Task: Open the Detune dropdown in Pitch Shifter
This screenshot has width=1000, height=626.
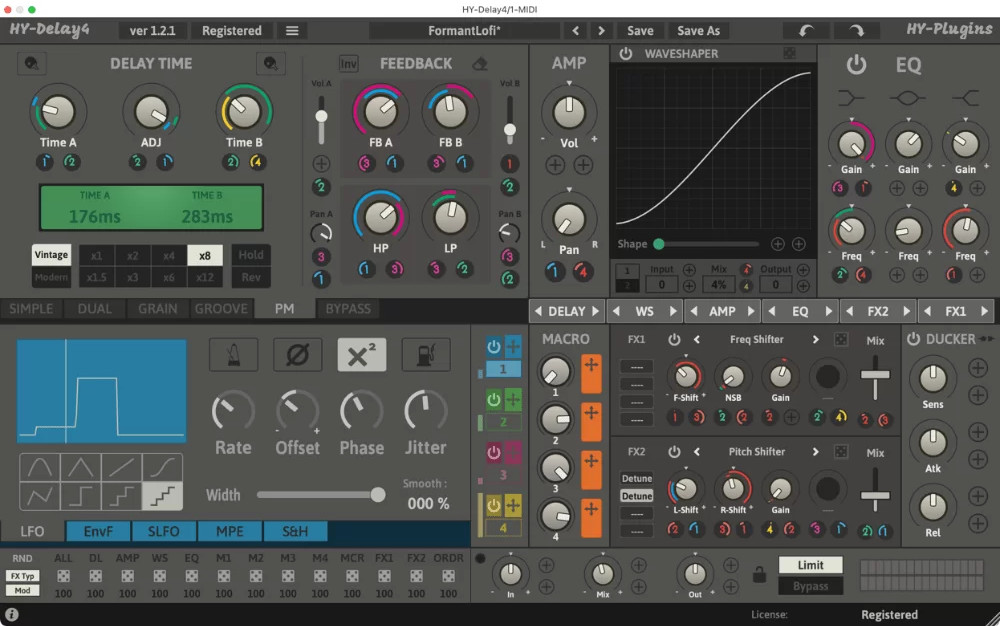Action: [639, 477]
